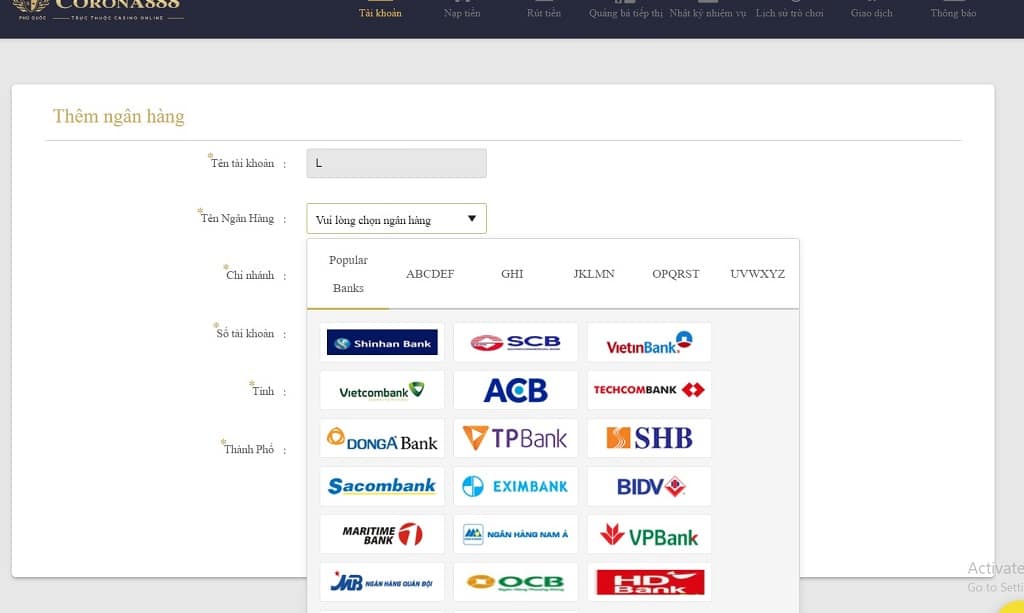Select the Shinhan Bank logo
The image size is (1024, 613).
point(382,342)
